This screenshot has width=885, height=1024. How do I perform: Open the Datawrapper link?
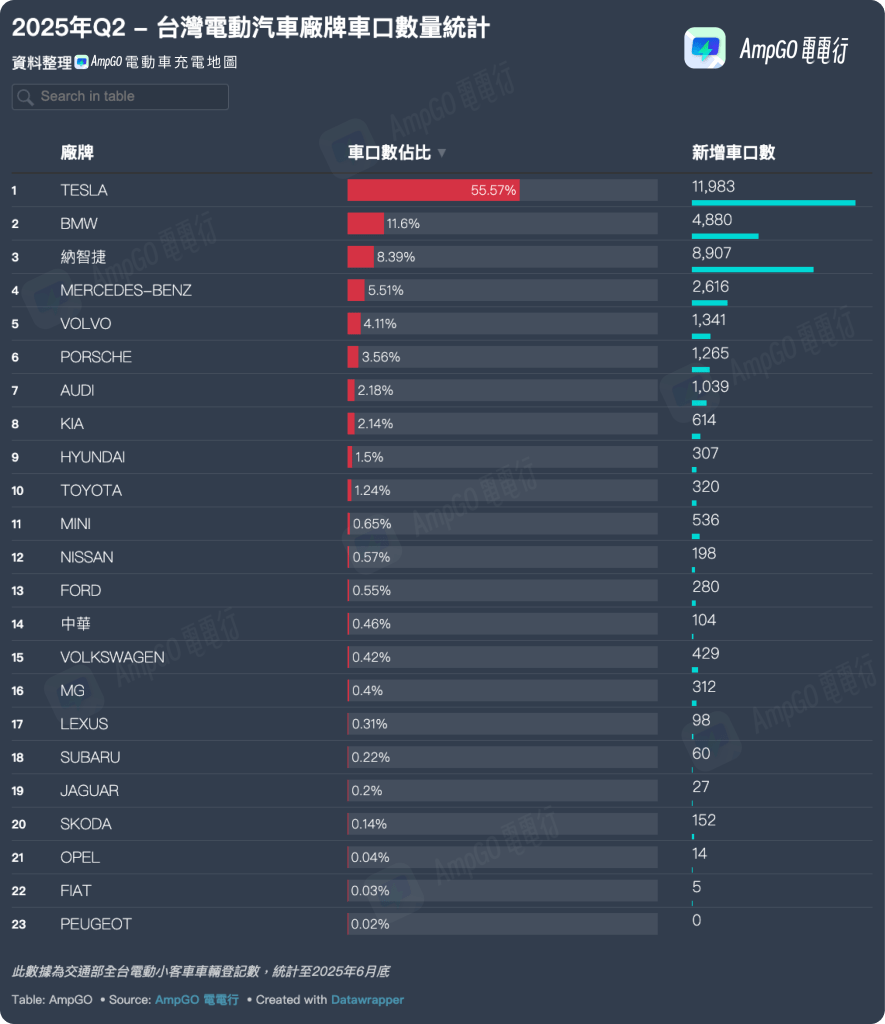point(367,999)
